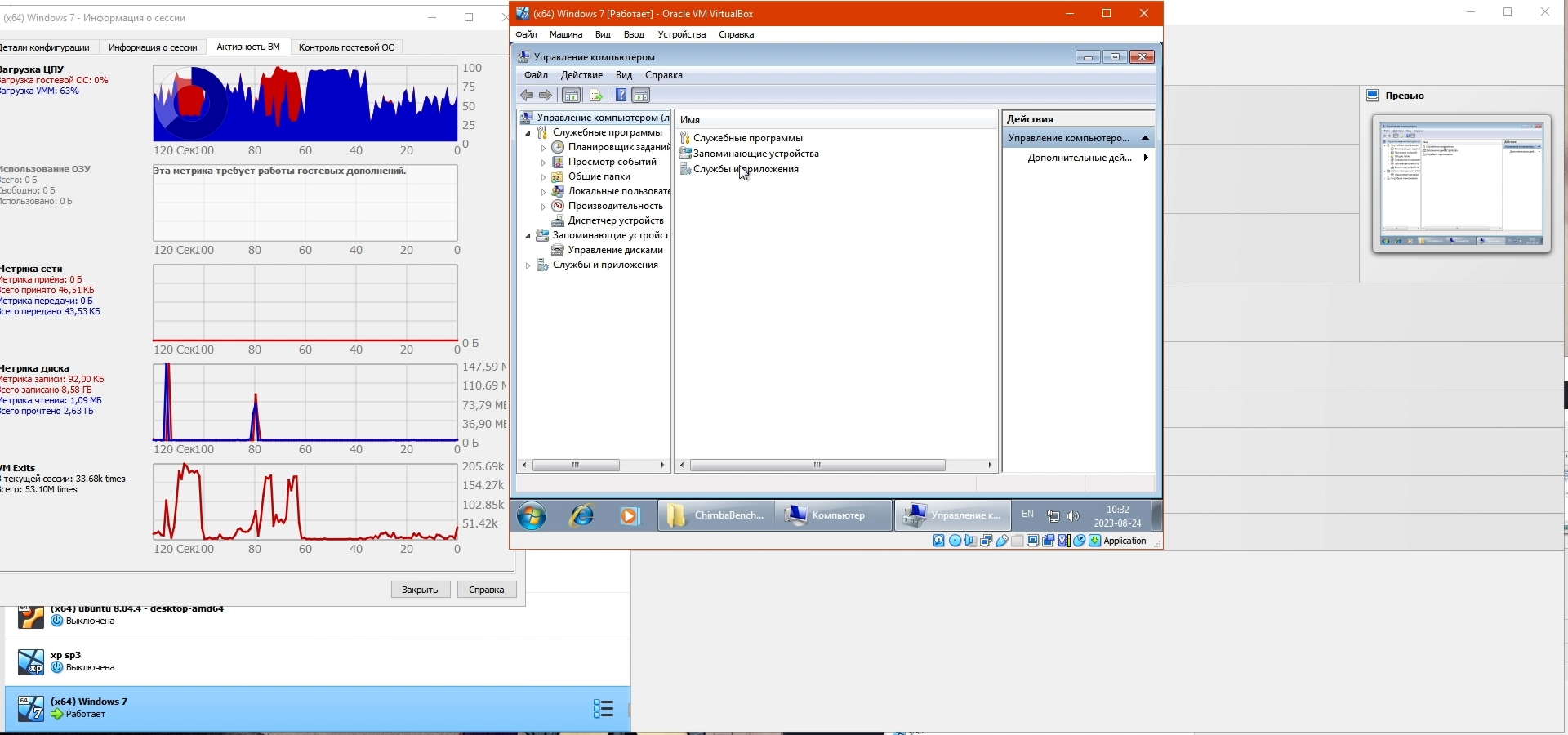Click the Back arrow in Computer Management toolbar
Image resolution: width=1568 pixels, height=735 pixels.
coord(527,96)
